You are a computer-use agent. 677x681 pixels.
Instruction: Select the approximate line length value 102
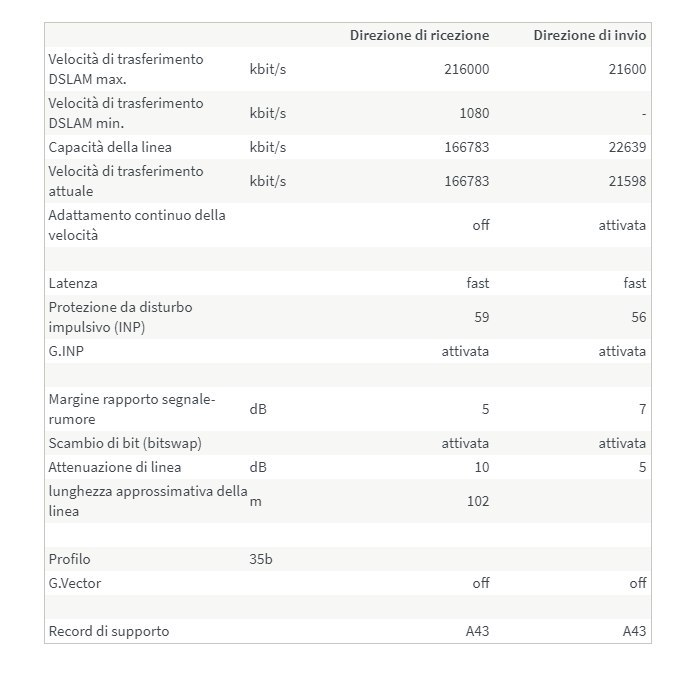[x=478, y=501]
